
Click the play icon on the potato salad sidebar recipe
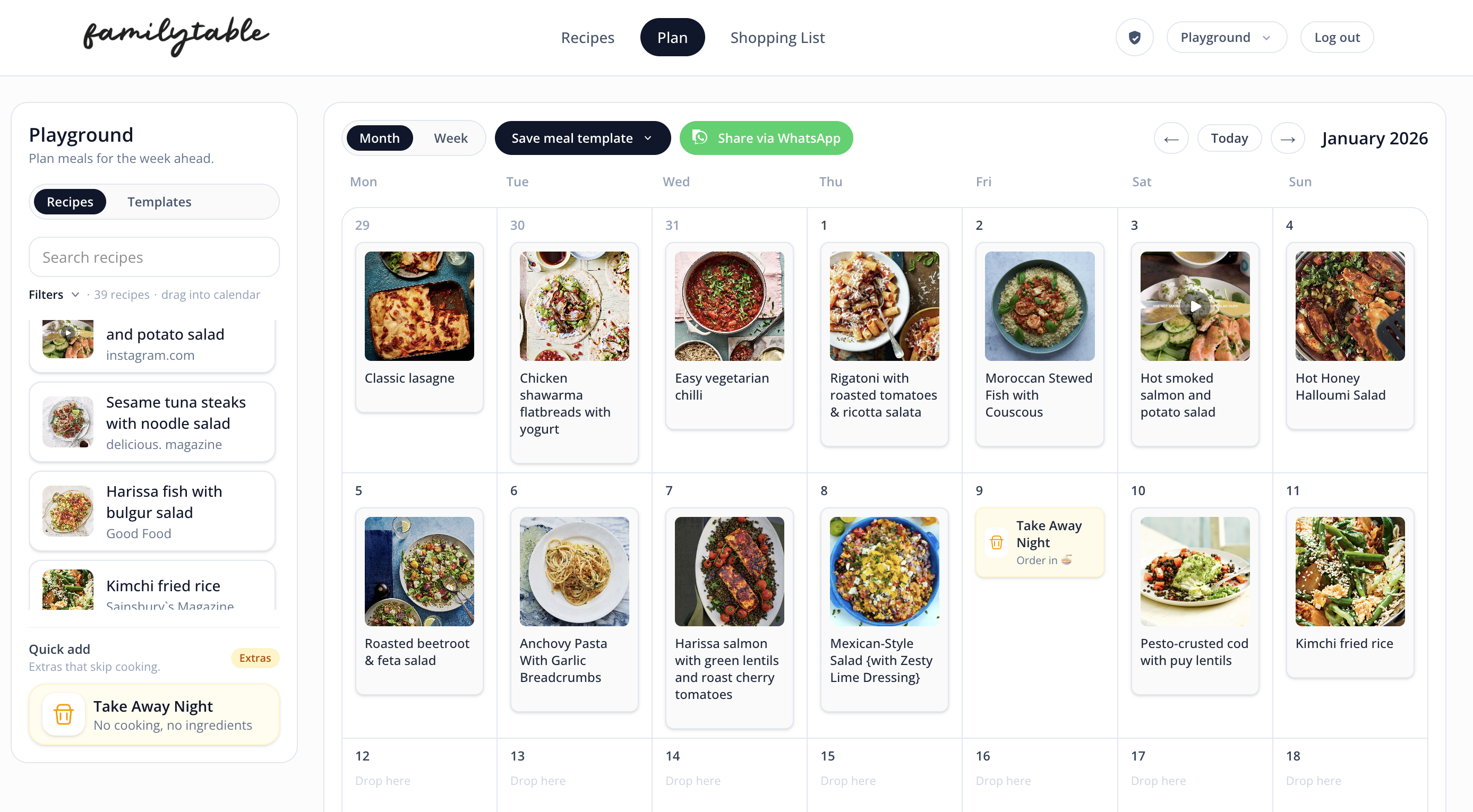(x=68, y=333)
